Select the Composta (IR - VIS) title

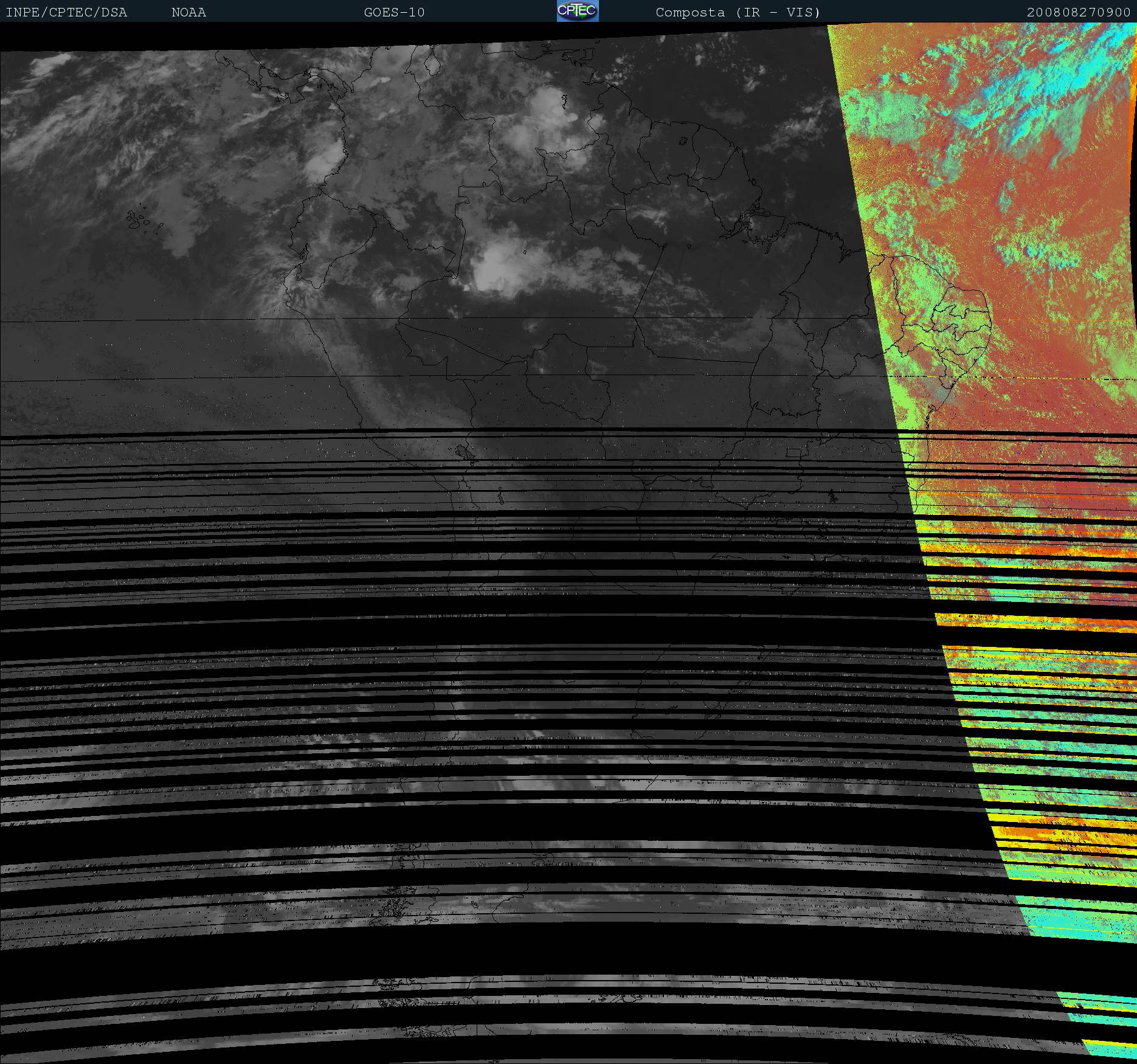pyautogui.click(x=738, y=12)
